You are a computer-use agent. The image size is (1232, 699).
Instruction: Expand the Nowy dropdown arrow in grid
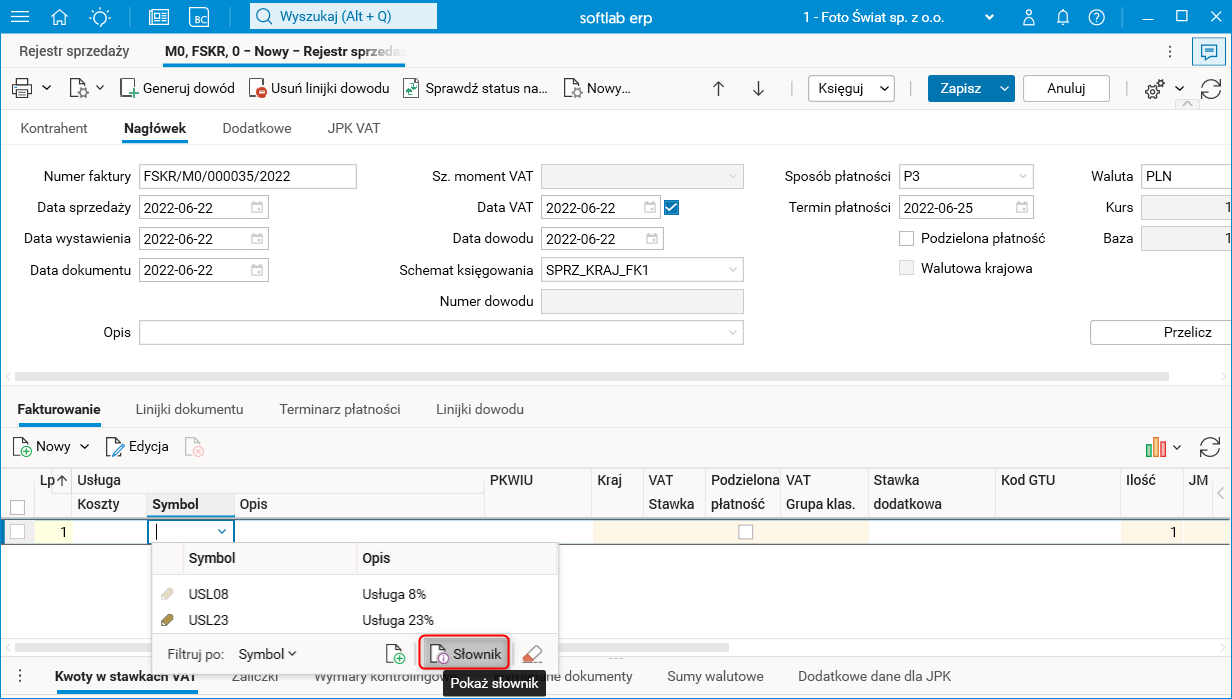[x=84, y=446]
